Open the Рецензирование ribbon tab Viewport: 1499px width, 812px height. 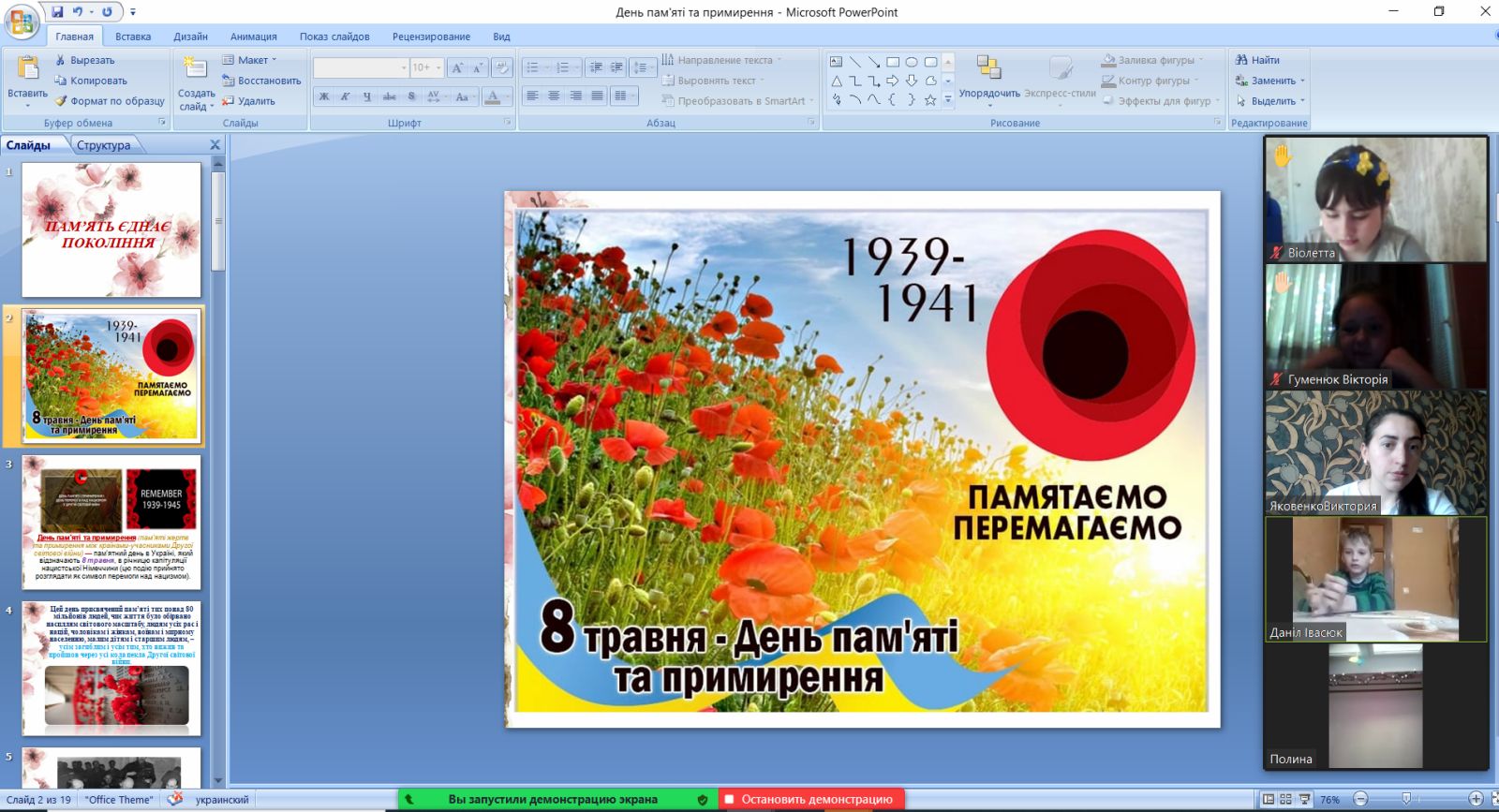[431, 37]
